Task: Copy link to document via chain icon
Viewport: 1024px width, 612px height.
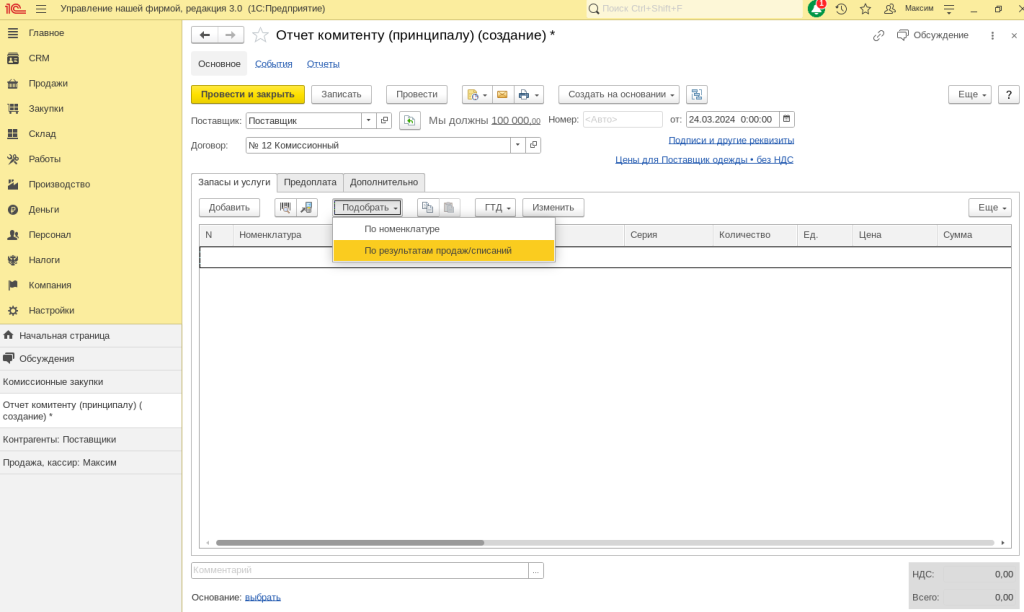Action: click(x=878, y=35)
